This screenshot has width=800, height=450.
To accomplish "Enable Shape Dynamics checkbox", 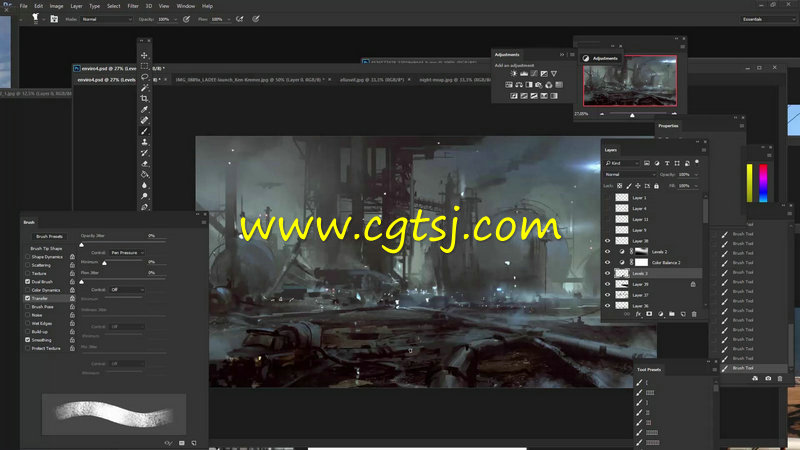I will (28, 257).
